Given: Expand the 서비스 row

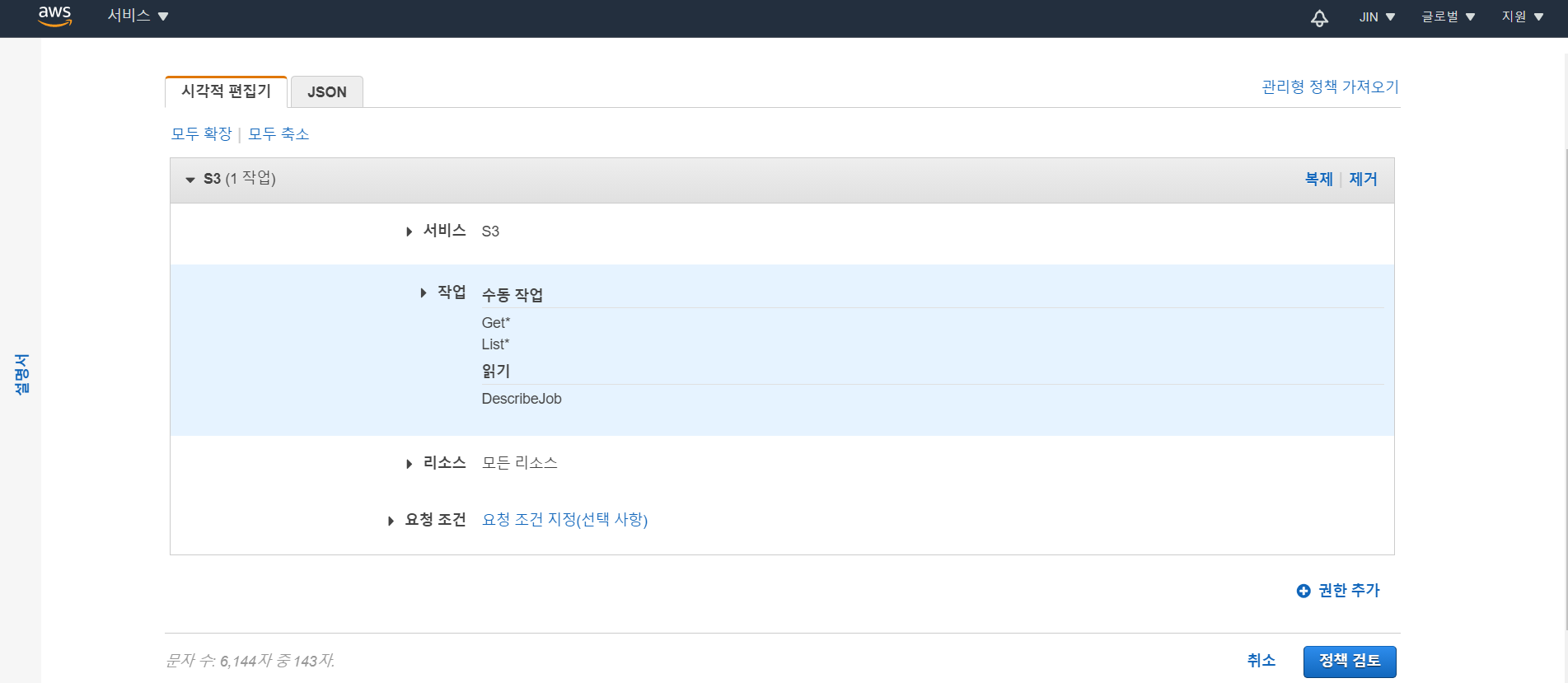Looking at the screenshot, I should (x=409, y=232).
